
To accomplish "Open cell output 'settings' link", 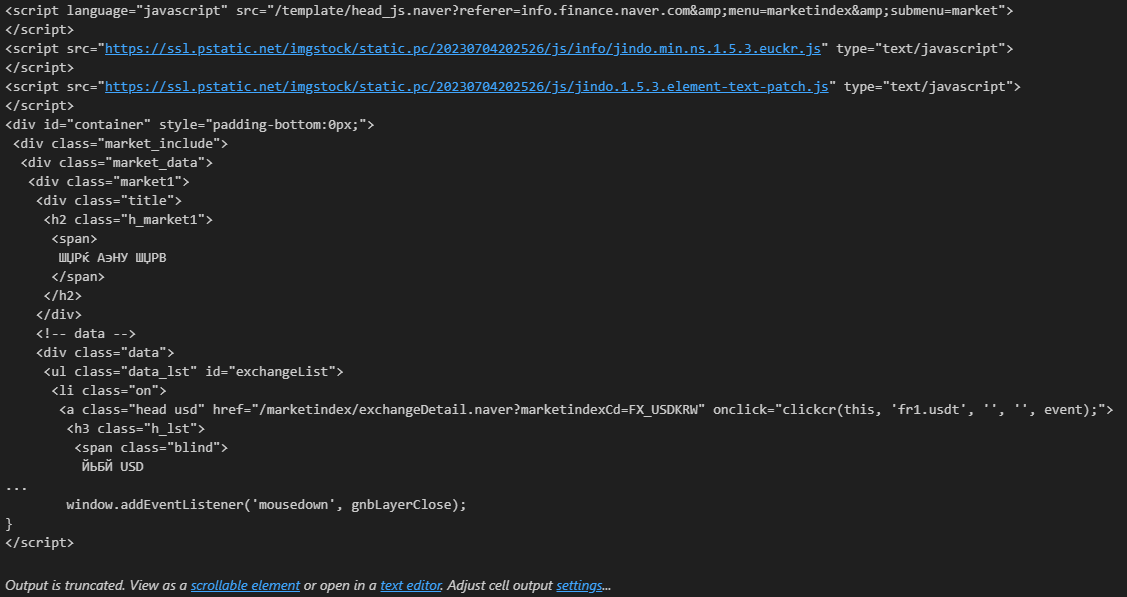I will (579, 586).
